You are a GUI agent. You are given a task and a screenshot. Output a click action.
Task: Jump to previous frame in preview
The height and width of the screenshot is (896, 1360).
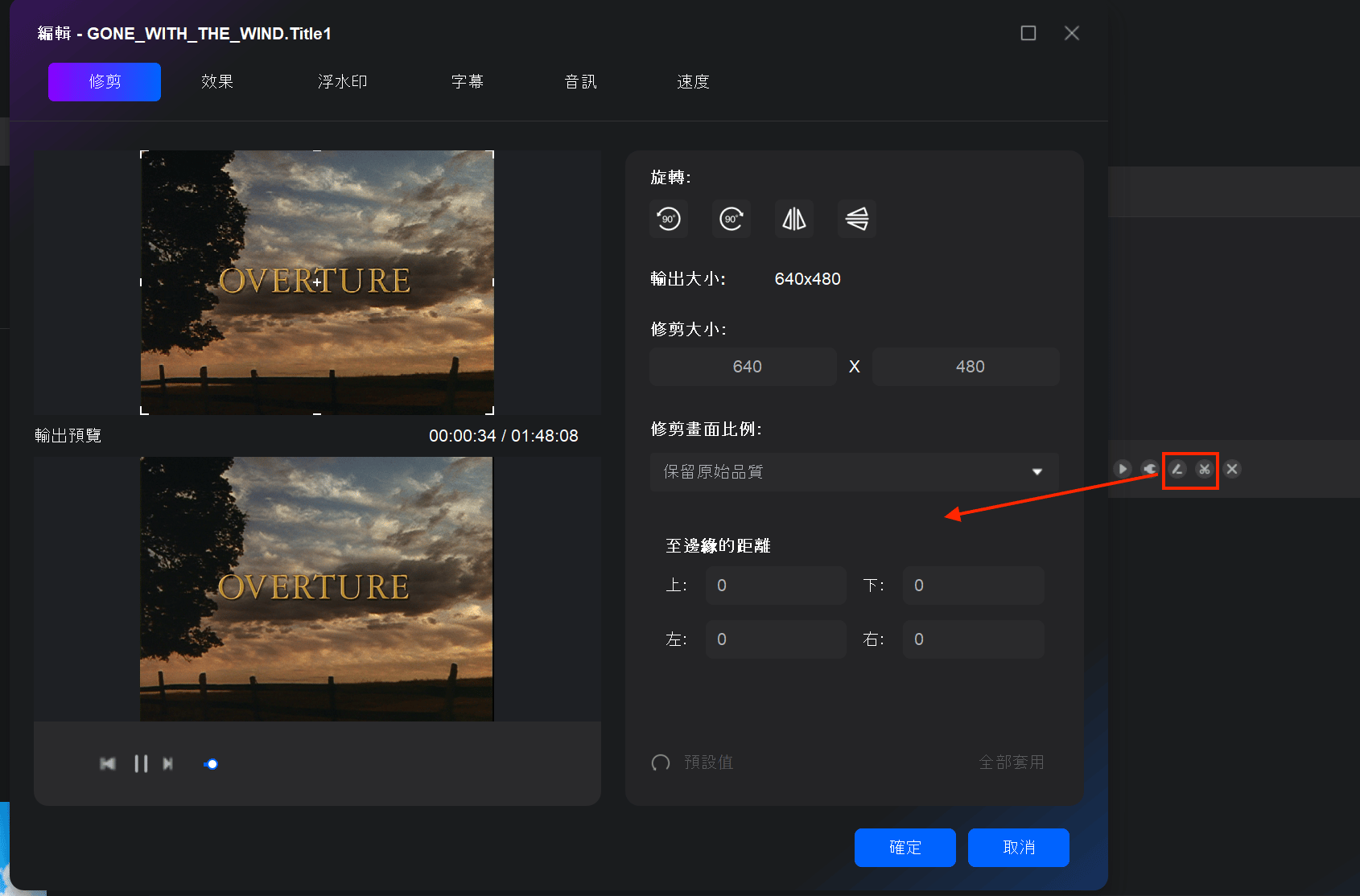point(108,763)
